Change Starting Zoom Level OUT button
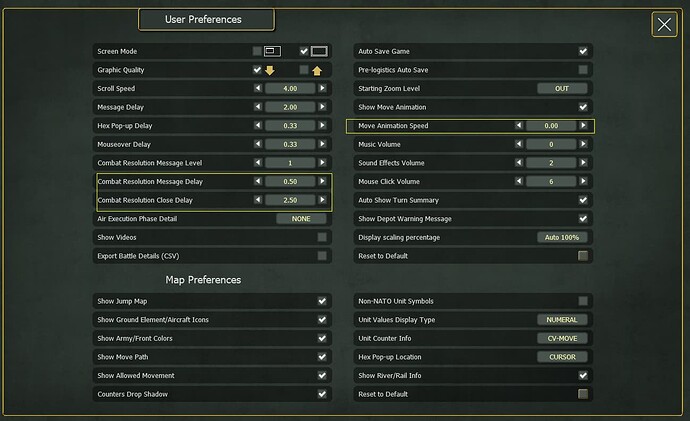This screenshot has height=421, width=690. tap(562, 88)
